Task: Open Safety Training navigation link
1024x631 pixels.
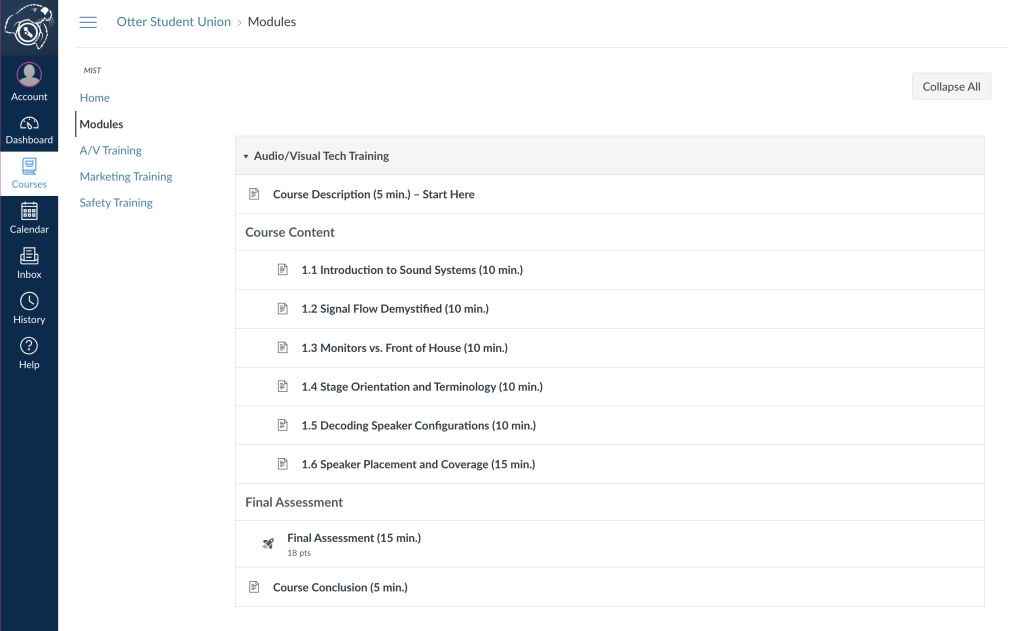Action: [x=116, y=202]
